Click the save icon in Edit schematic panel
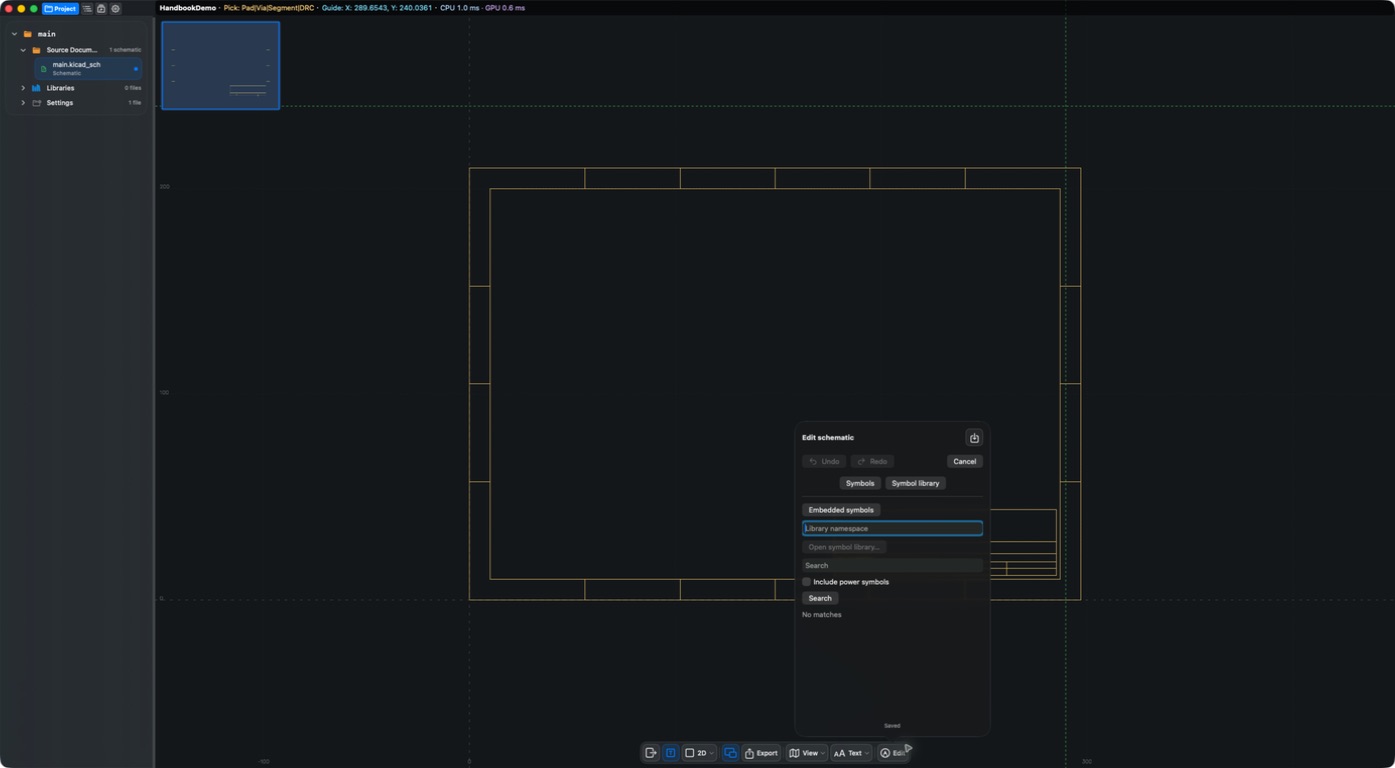 [974, 438]
